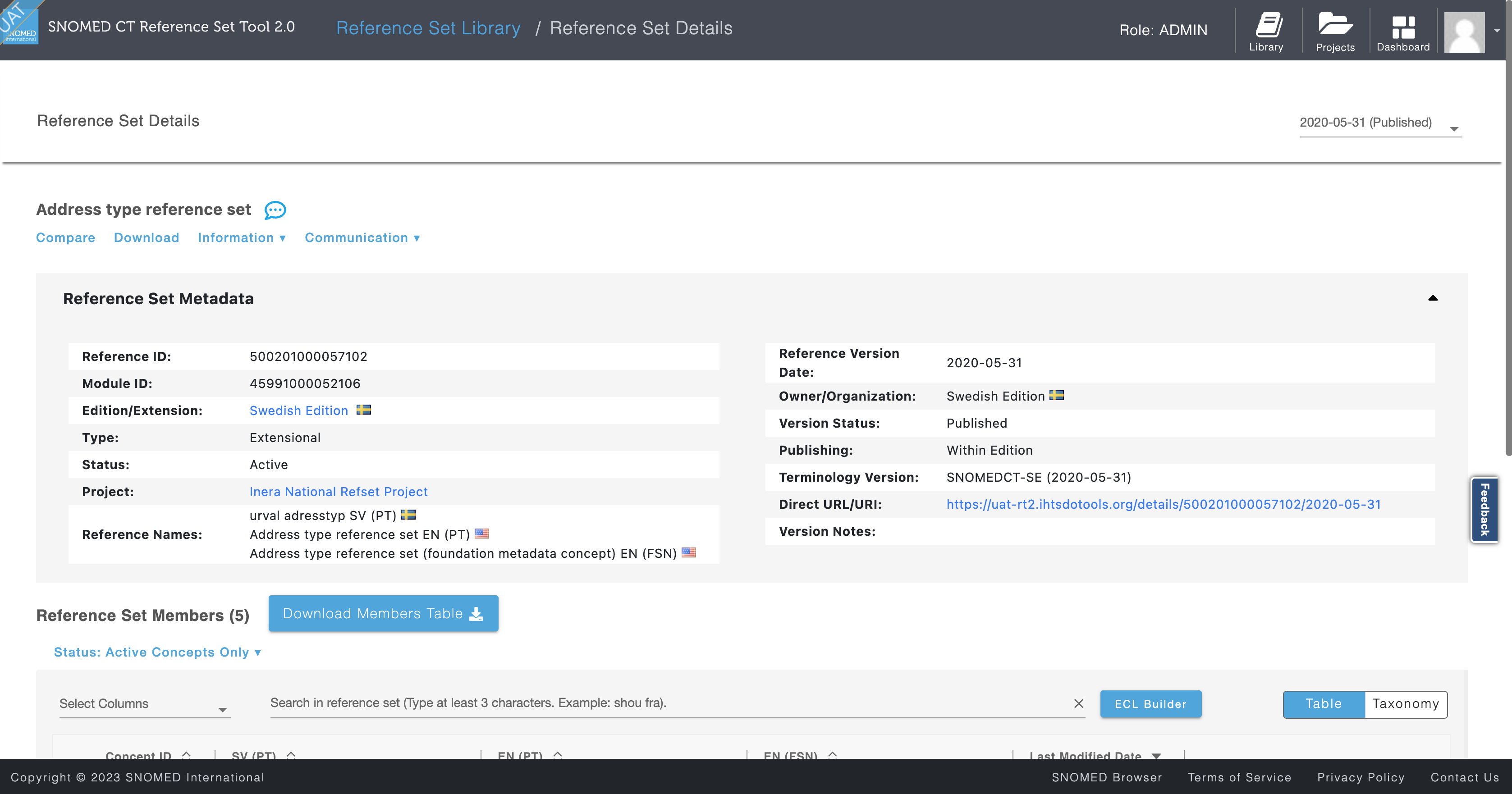Click the Within Edition publishing value
1512x794 pixels.
[989, 450]
